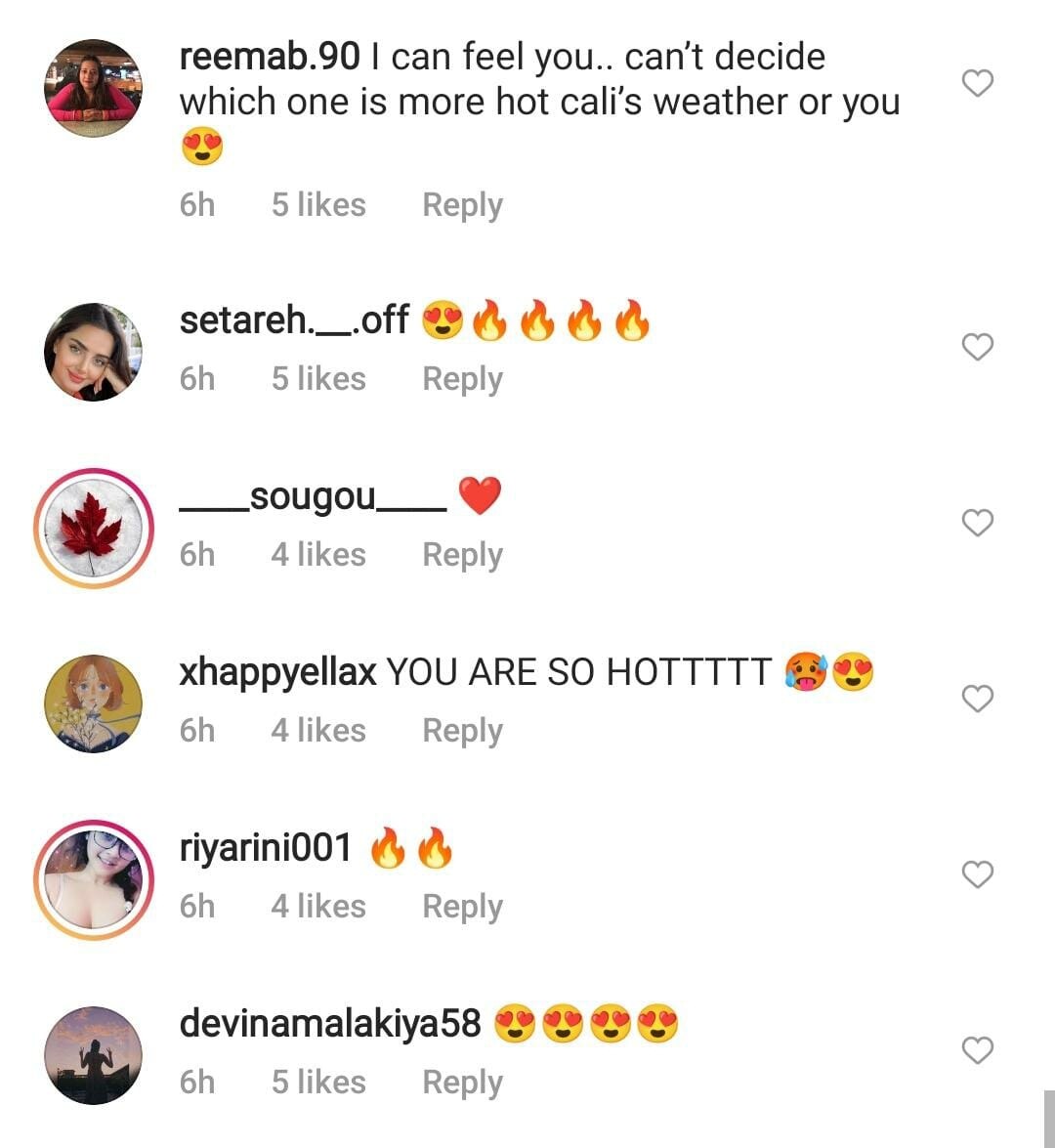Reply to setareh.__.off's comment
The width and height of the screenshot is (1055, 1148).
coord(462,379)
